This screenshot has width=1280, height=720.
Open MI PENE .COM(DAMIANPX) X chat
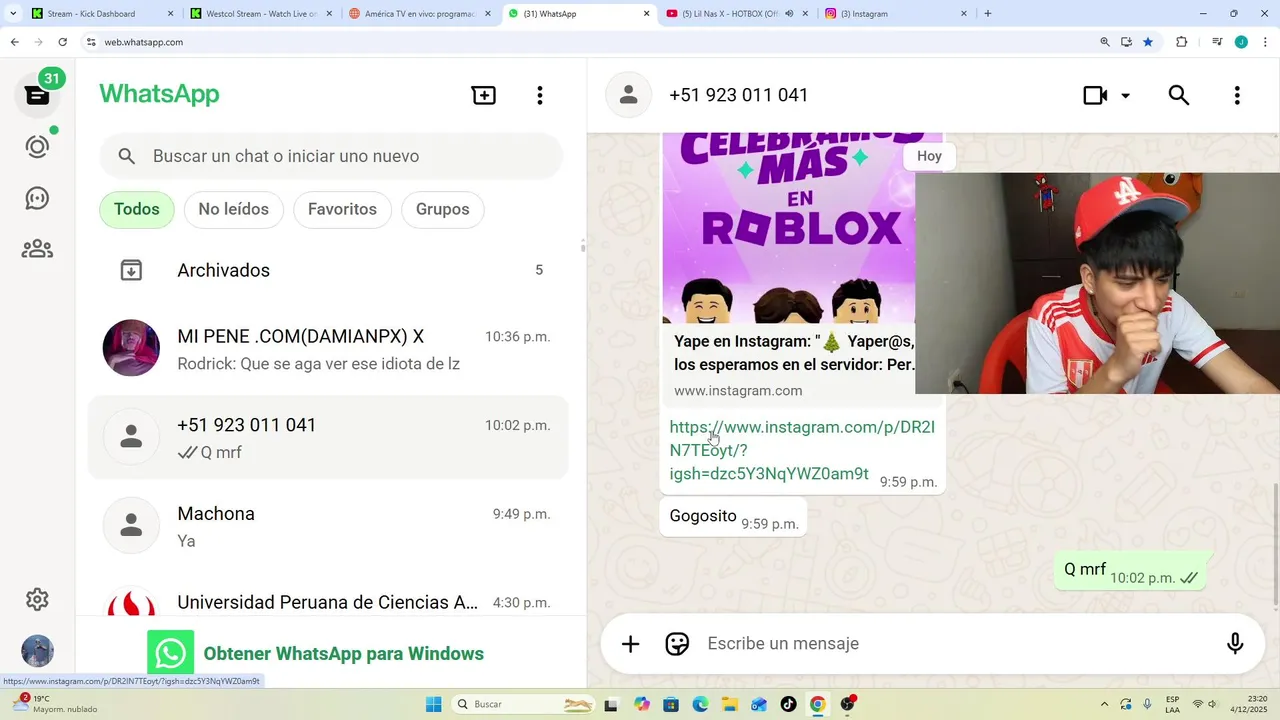[x=328, y=349]
